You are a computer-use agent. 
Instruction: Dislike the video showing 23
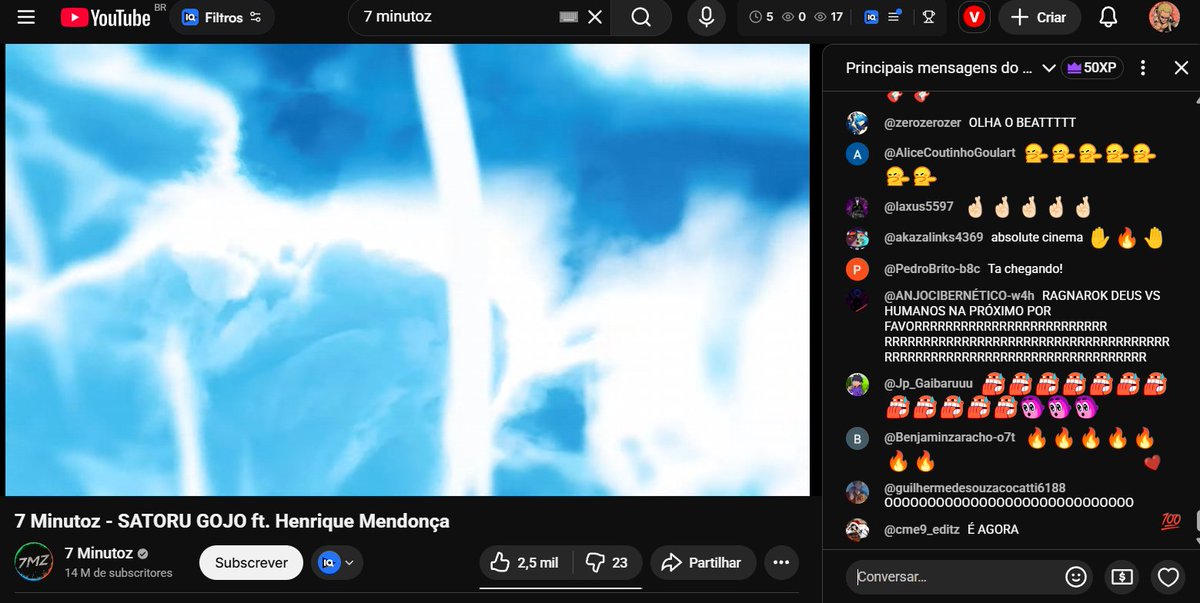pos(607,563)
